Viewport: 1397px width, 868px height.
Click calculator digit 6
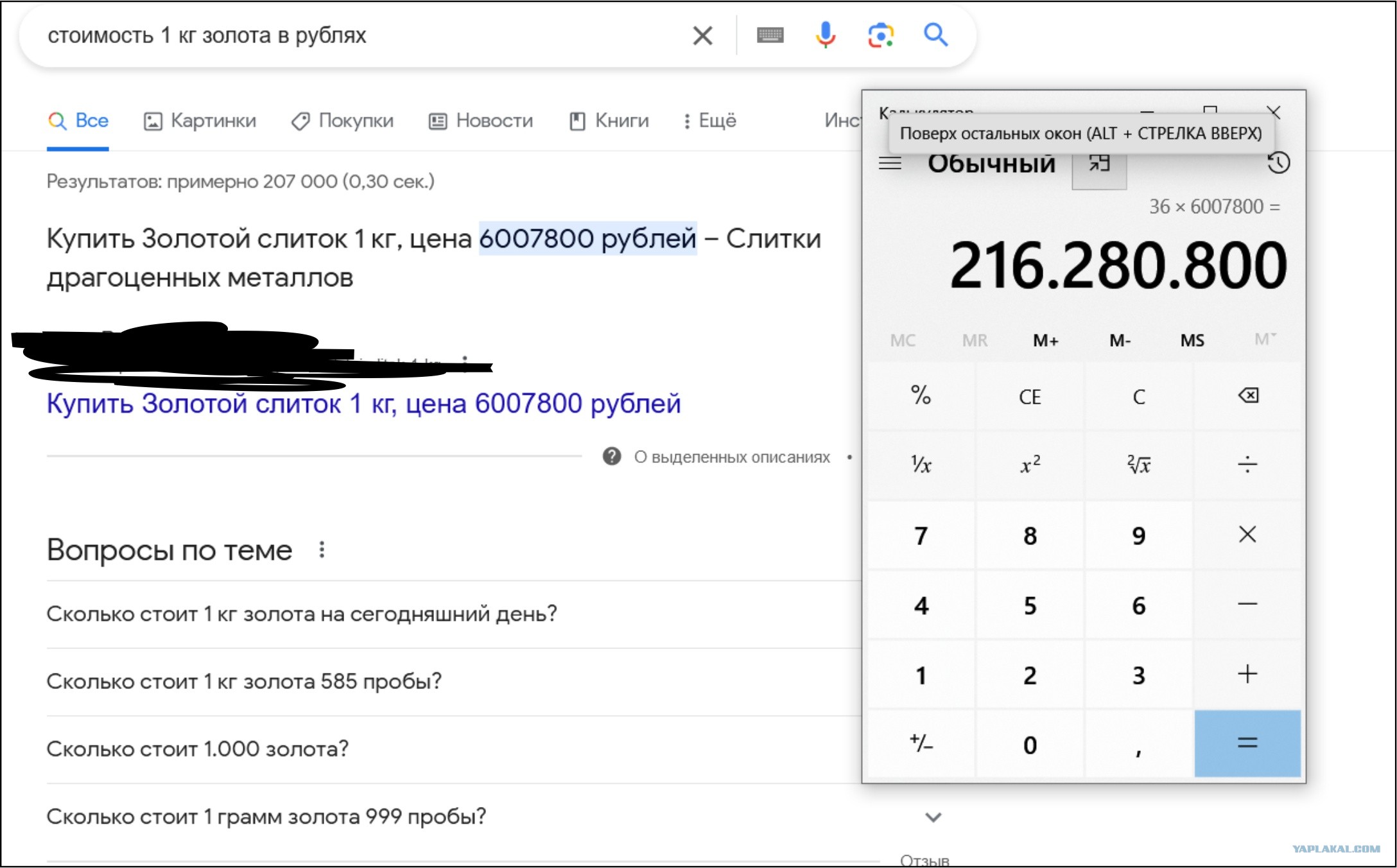(x=1138, y=605)
